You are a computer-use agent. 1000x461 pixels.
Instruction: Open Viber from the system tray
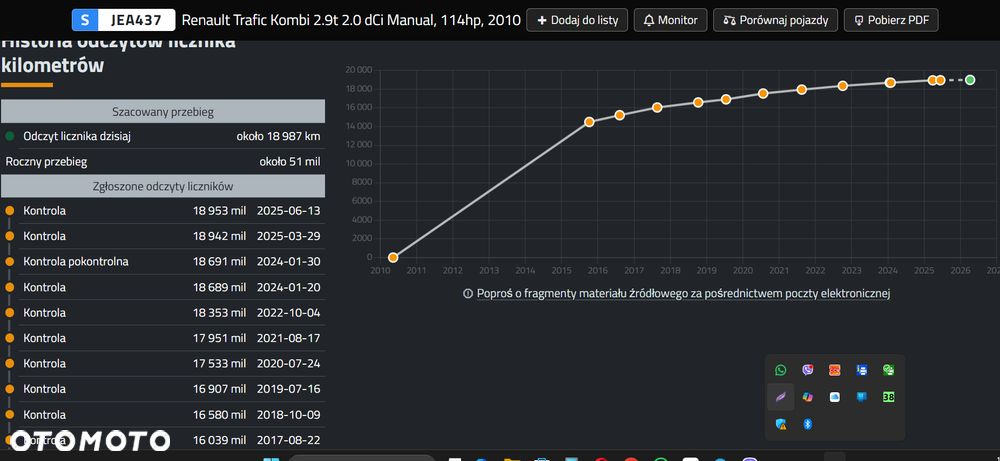pos(807,370)
